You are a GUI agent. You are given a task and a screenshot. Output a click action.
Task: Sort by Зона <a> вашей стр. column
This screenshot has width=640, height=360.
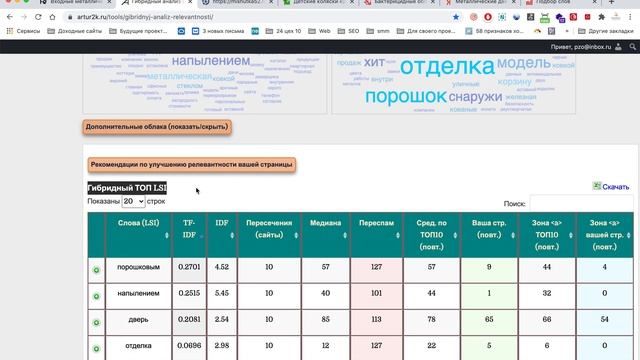click(x=604, y=235)
